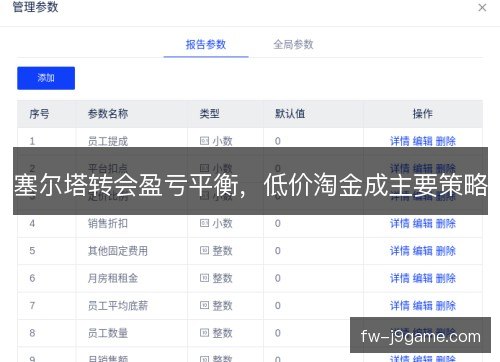
Task: Open 详情 for 其他固定费用 row
Action: click(x=399, y=251)
